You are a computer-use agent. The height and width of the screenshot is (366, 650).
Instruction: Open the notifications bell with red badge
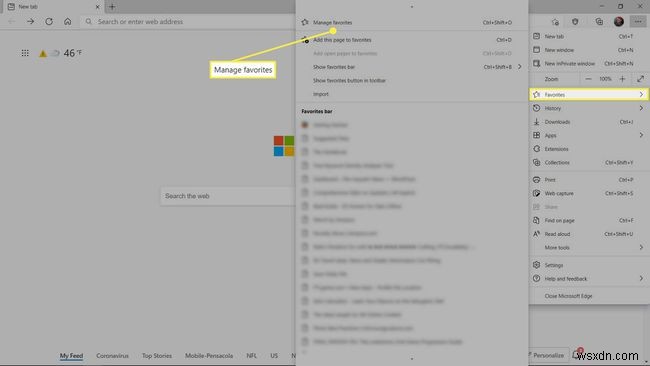pos(577,354)
